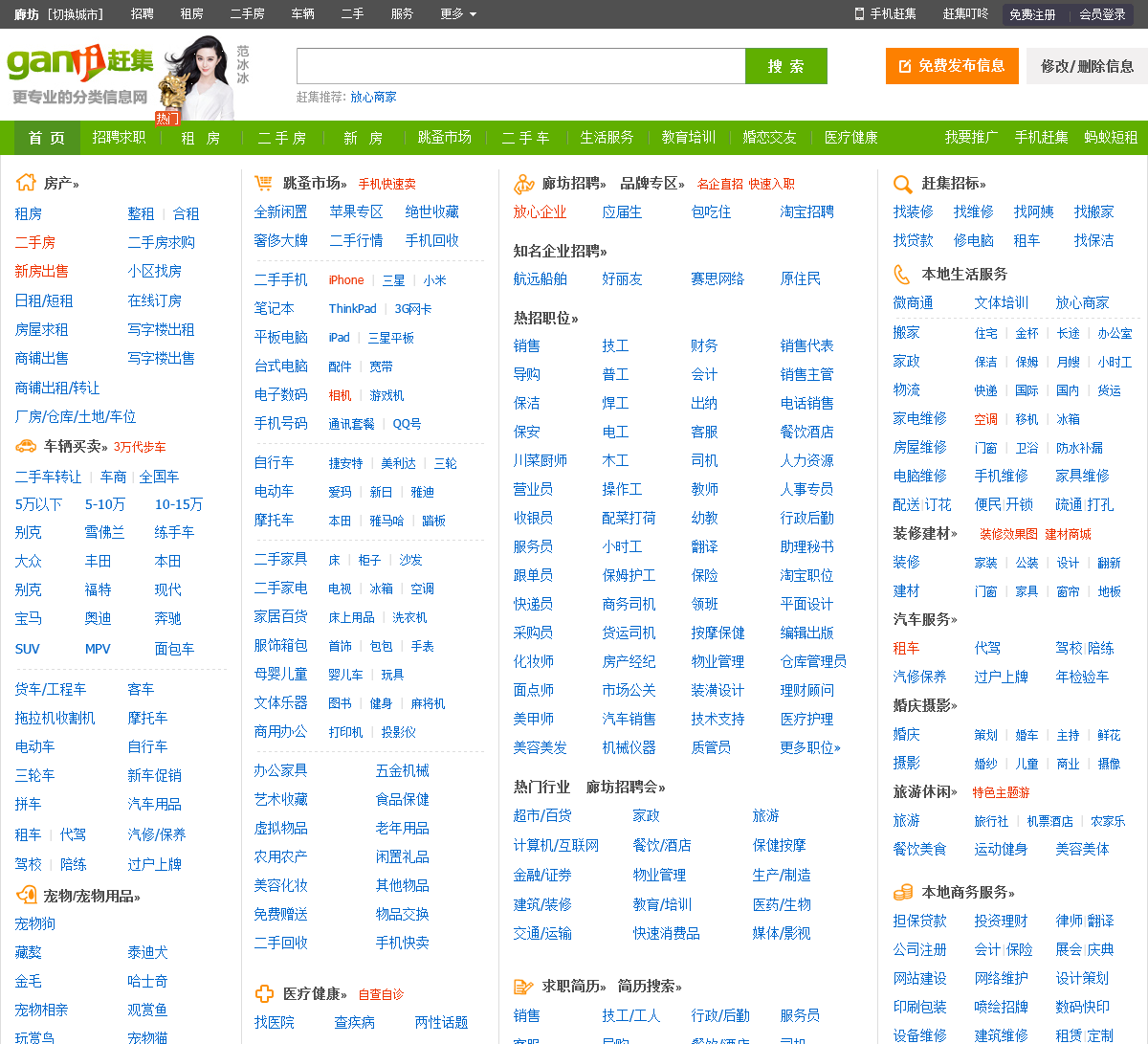
Task: Open the 简历搜索 link
Action: click(650, 986)
